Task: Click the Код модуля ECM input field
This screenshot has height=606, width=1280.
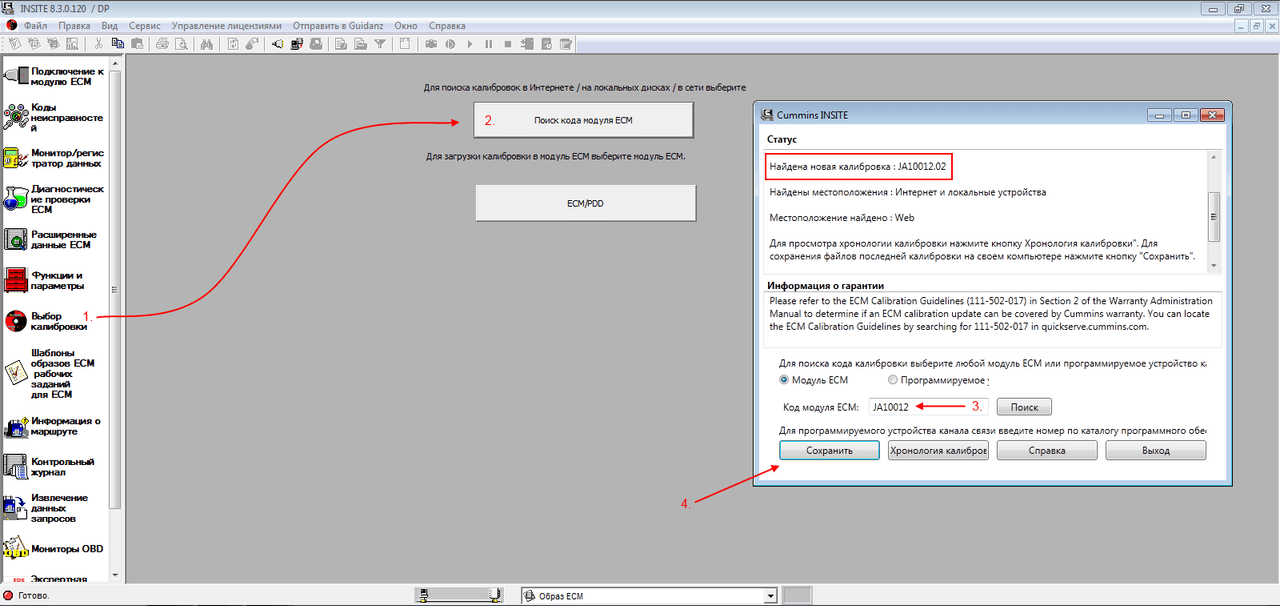Action: 928,407
